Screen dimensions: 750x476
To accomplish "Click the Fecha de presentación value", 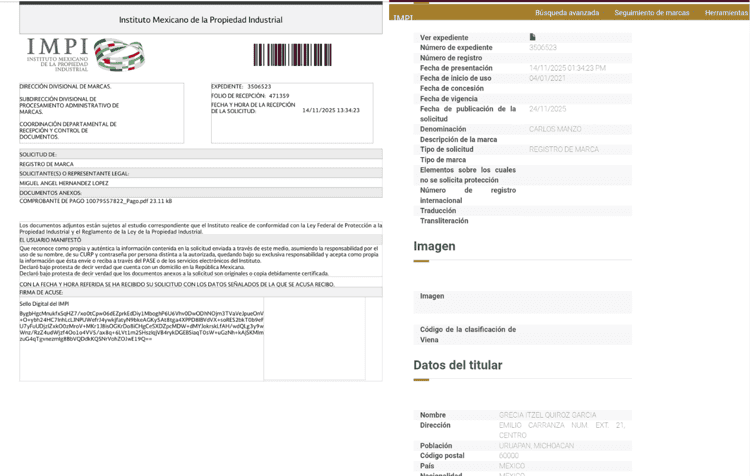I will (567, 68).
